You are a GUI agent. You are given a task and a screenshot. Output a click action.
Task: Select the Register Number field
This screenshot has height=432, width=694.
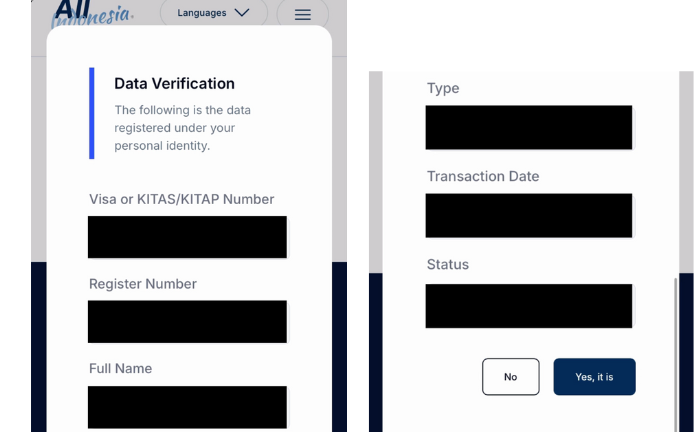(x=187, y=321)
